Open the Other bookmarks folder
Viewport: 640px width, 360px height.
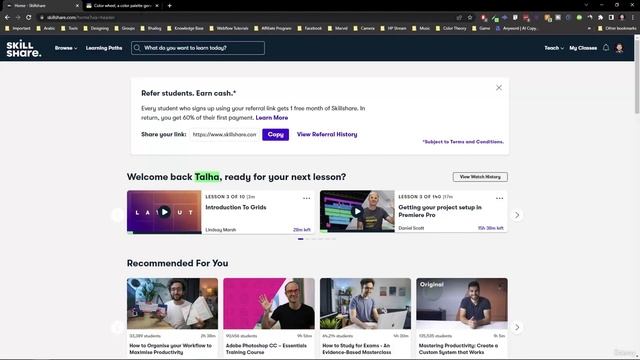point(617,29)
